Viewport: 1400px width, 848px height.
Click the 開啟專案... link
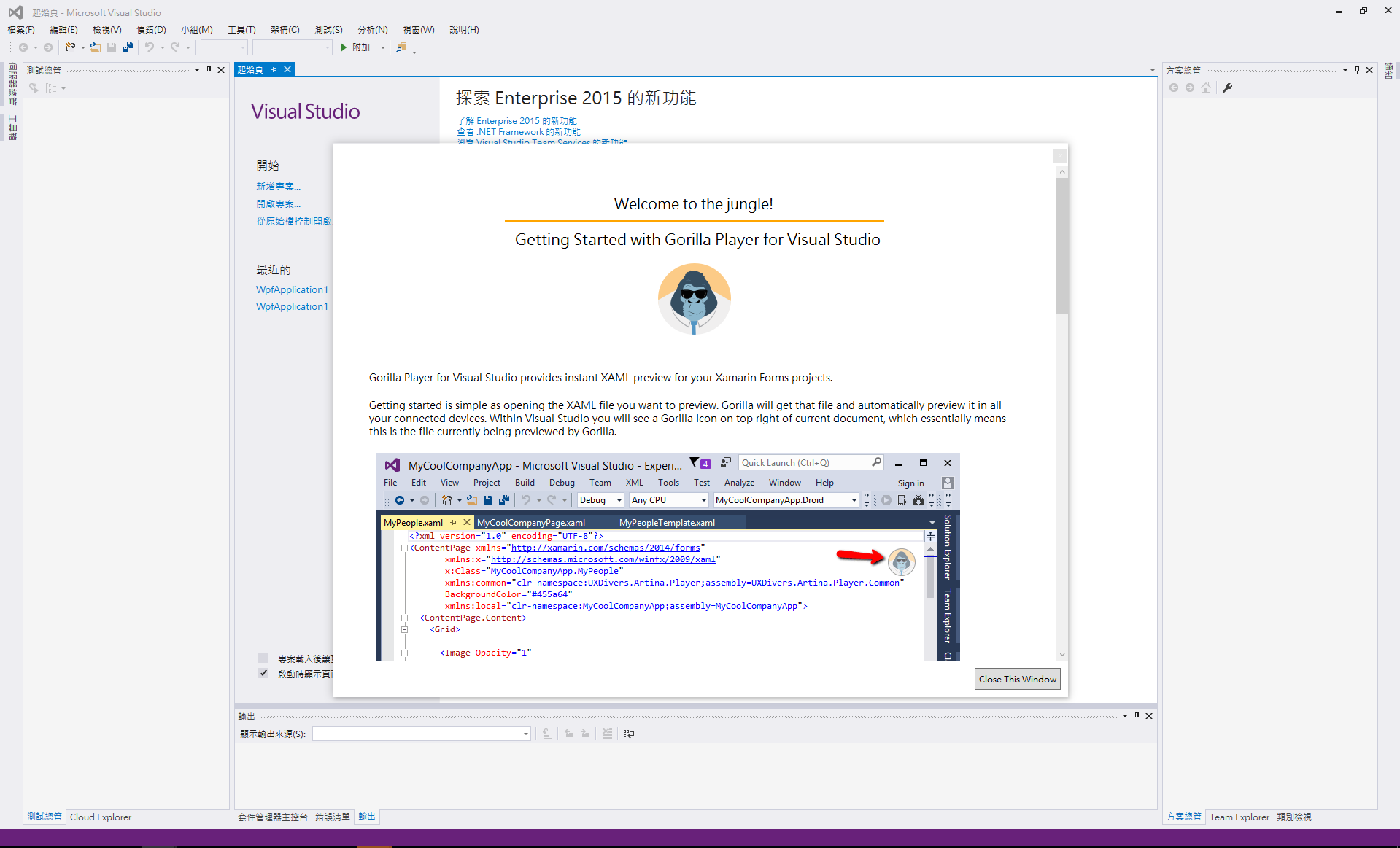(x=278, y=204)
